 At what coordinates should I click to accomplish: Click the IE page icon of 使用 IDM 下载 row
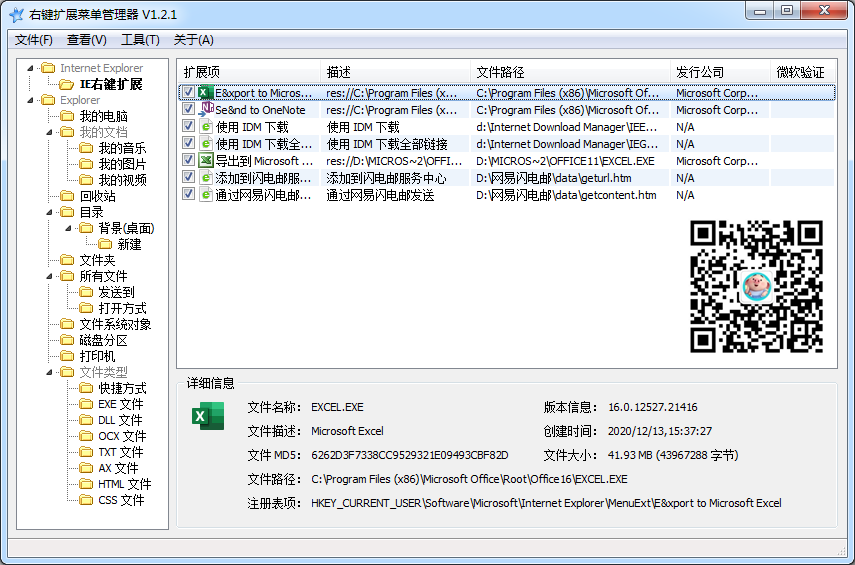206,127
